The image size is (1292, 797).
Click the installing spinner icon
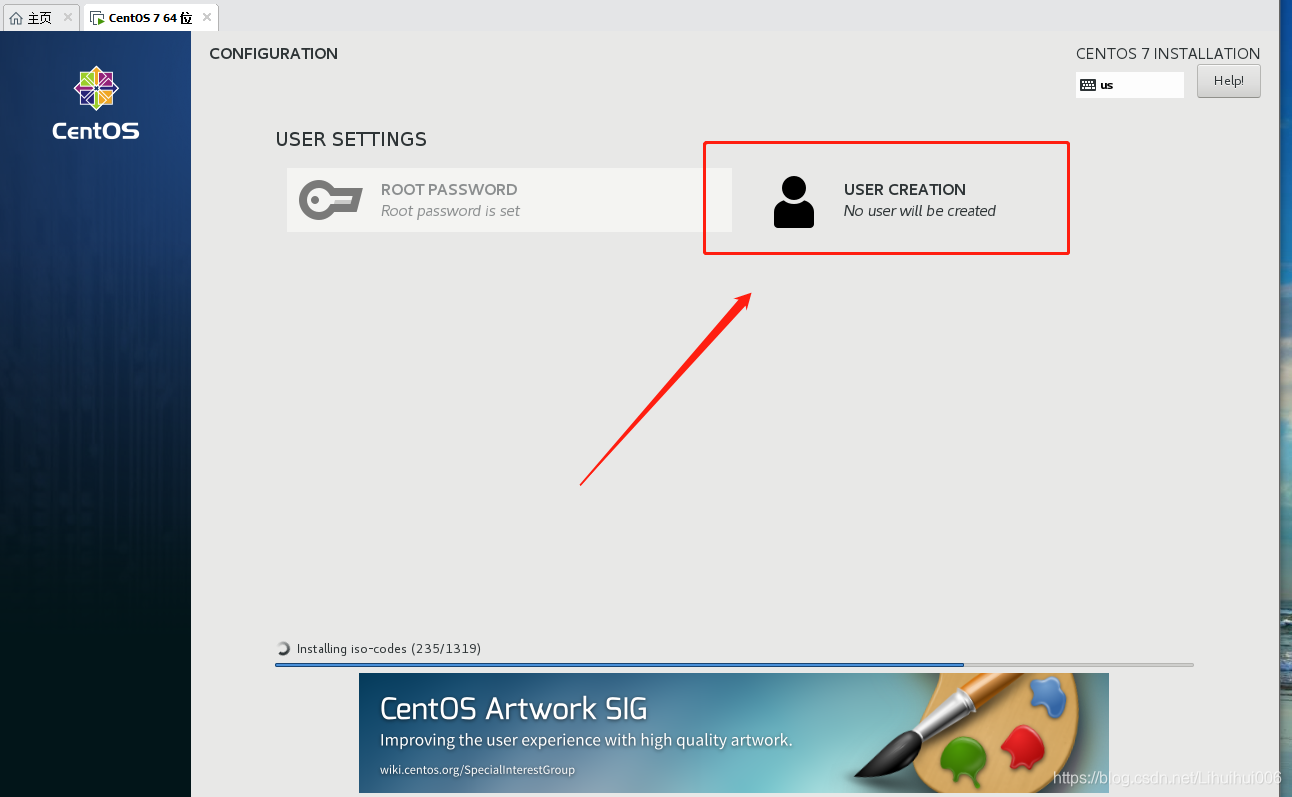283,649
